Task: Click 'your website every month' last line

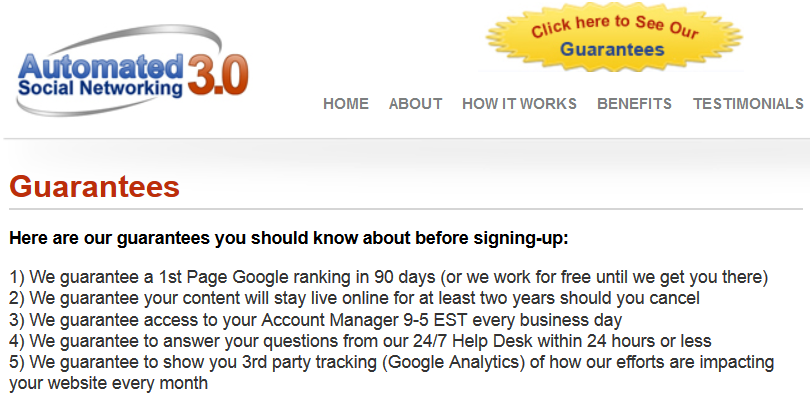Action: (x=108, y=384)
